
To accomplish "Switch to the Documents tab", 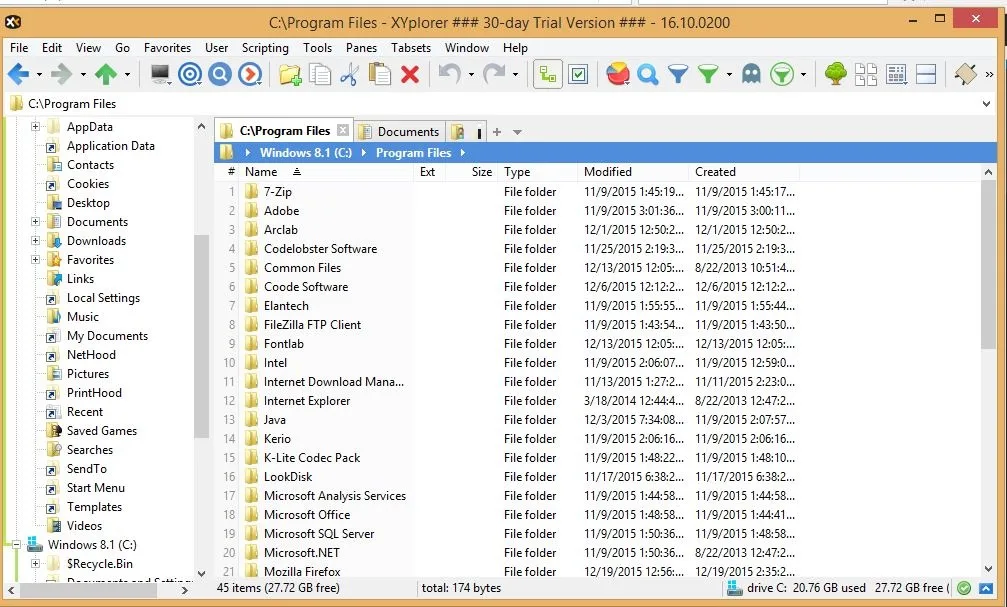I will coord(399,132).
